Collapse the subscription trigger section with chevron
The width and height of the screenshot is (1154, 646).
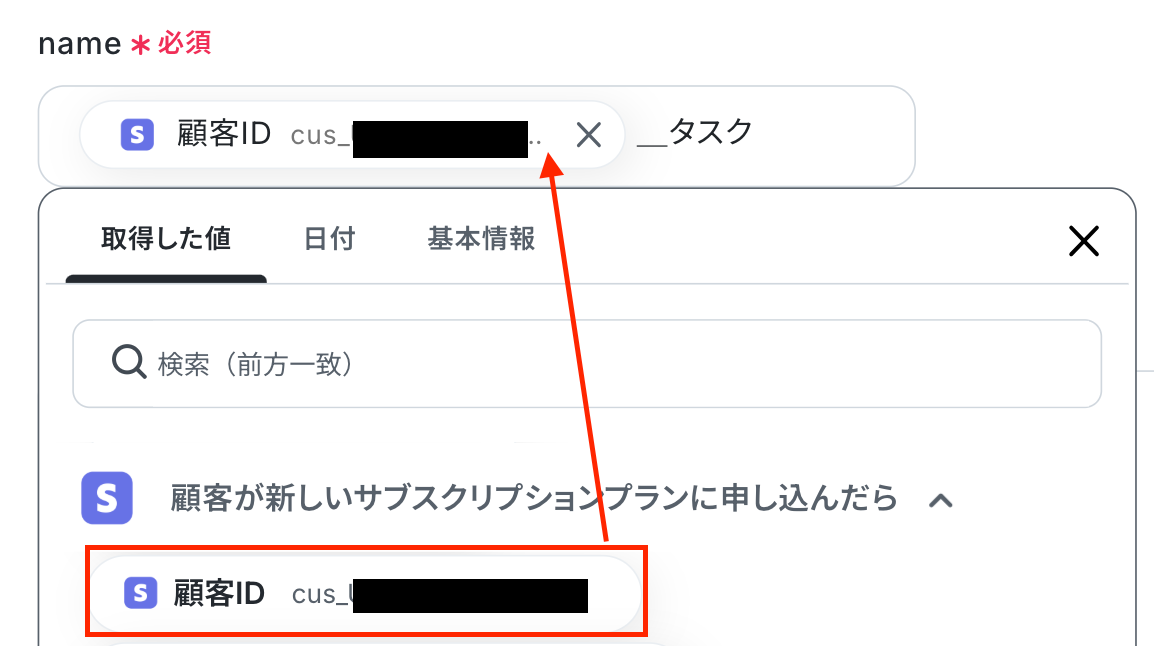click(x=941, y=501)
